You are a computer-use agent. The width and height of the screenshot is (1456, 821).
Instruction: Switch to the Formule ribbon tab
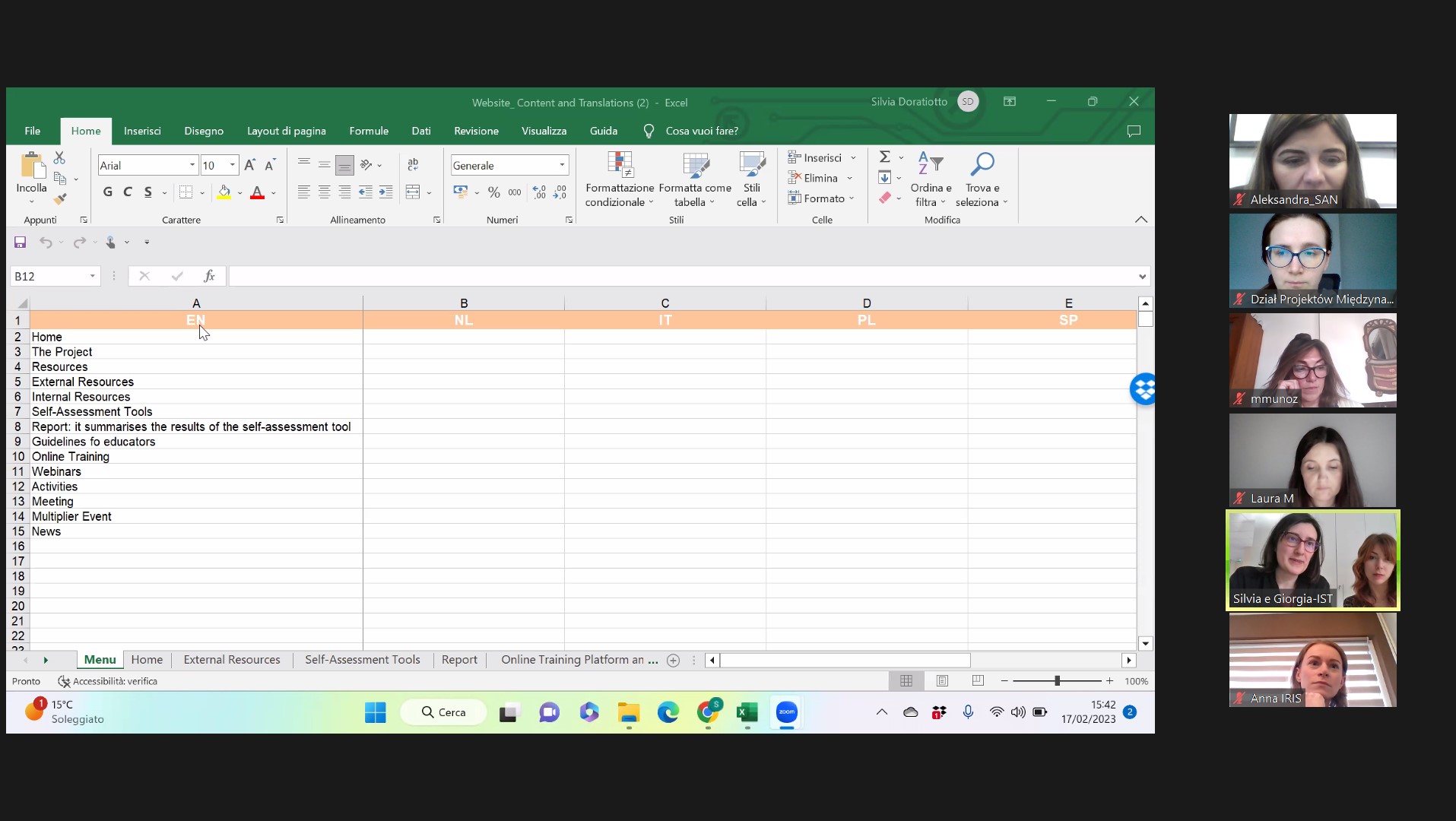click(x=369, y=131)
